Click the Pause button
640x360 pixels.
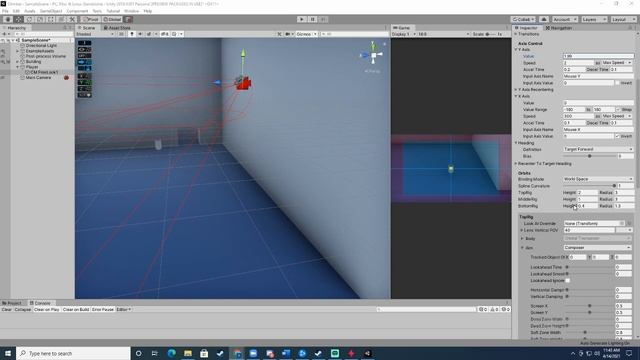click(312, 19)
